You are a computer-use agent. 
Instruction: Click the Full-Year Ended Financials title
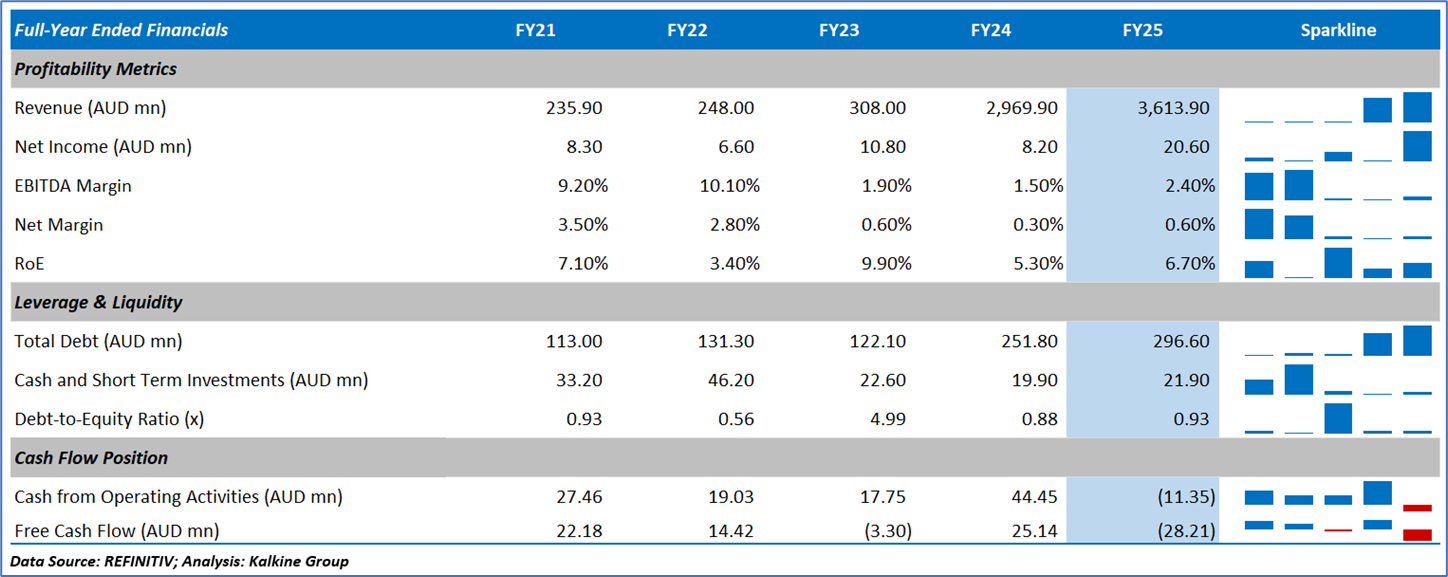tap(121, 30)
